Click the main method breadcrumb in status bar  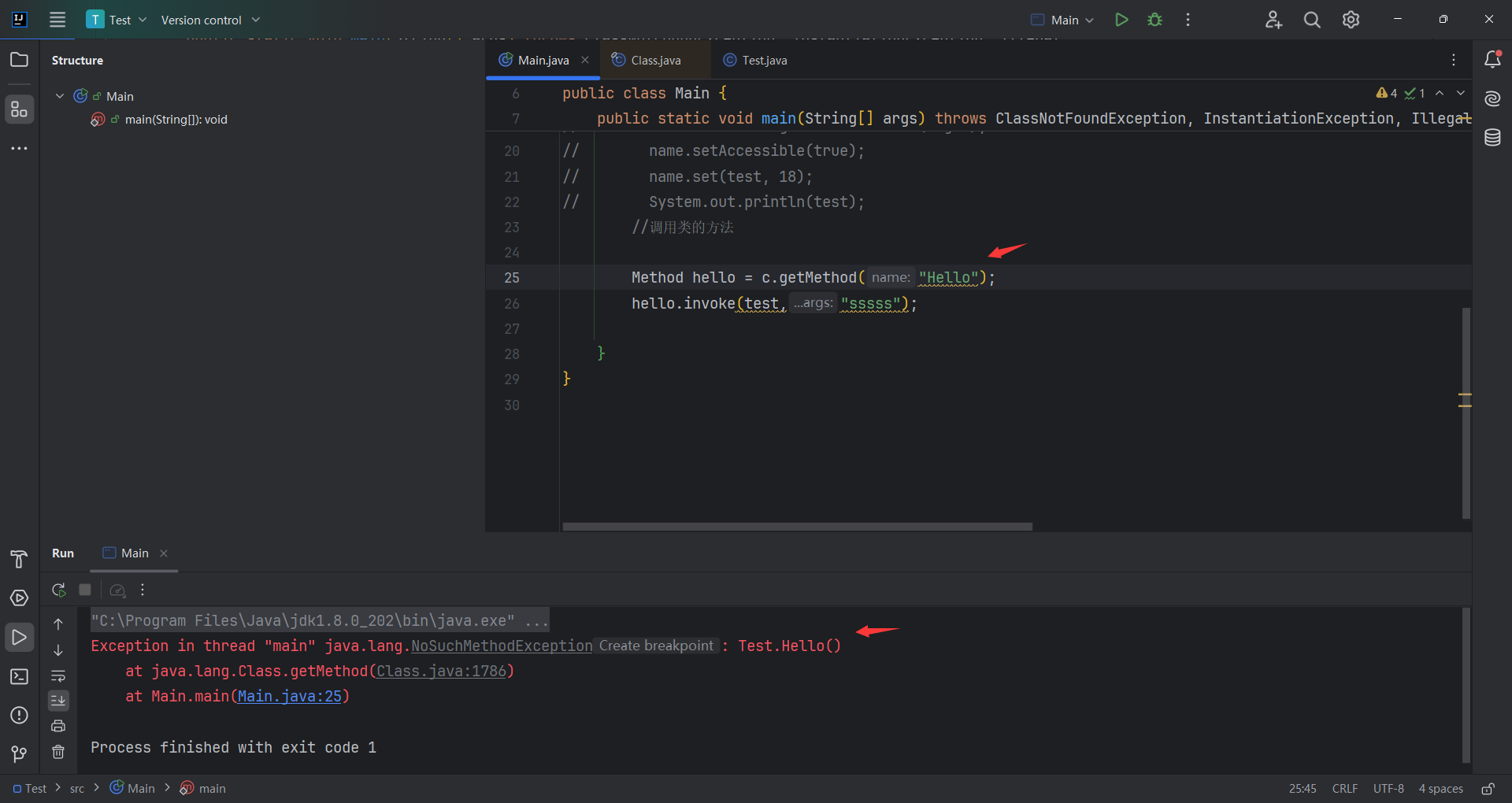pyautogui.click(x=203, y=789)
